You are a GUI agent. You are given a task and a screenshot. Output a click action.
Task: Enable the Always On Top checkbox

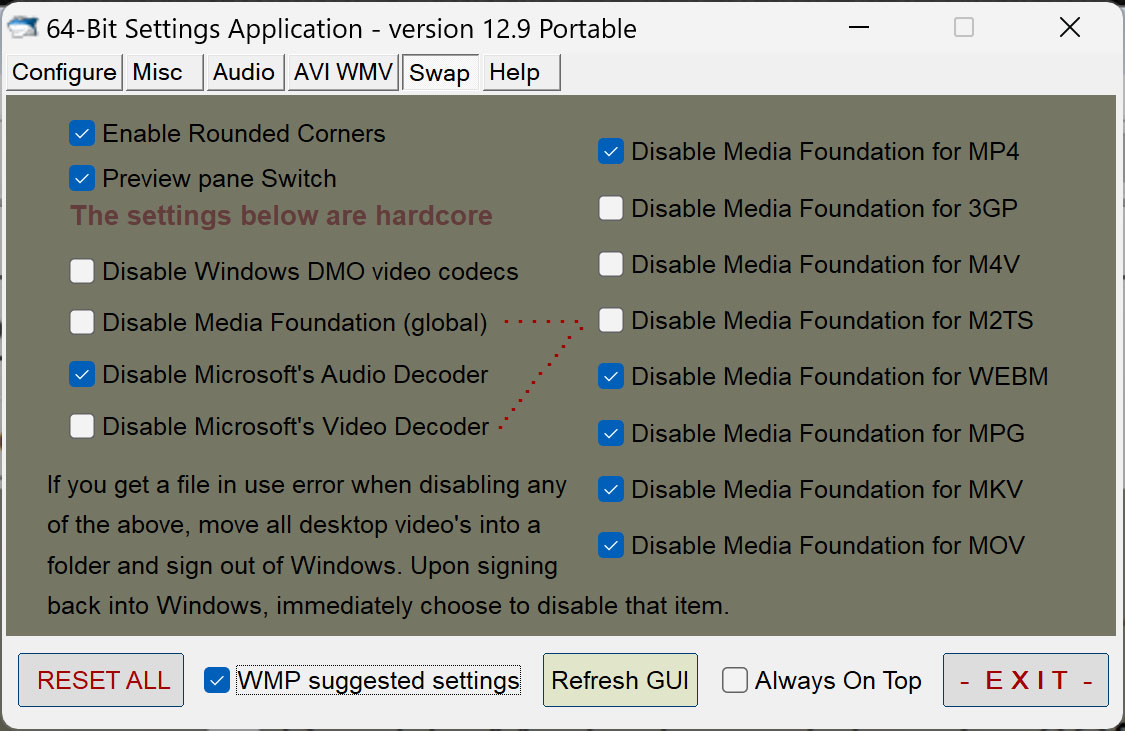click(735, 680)
